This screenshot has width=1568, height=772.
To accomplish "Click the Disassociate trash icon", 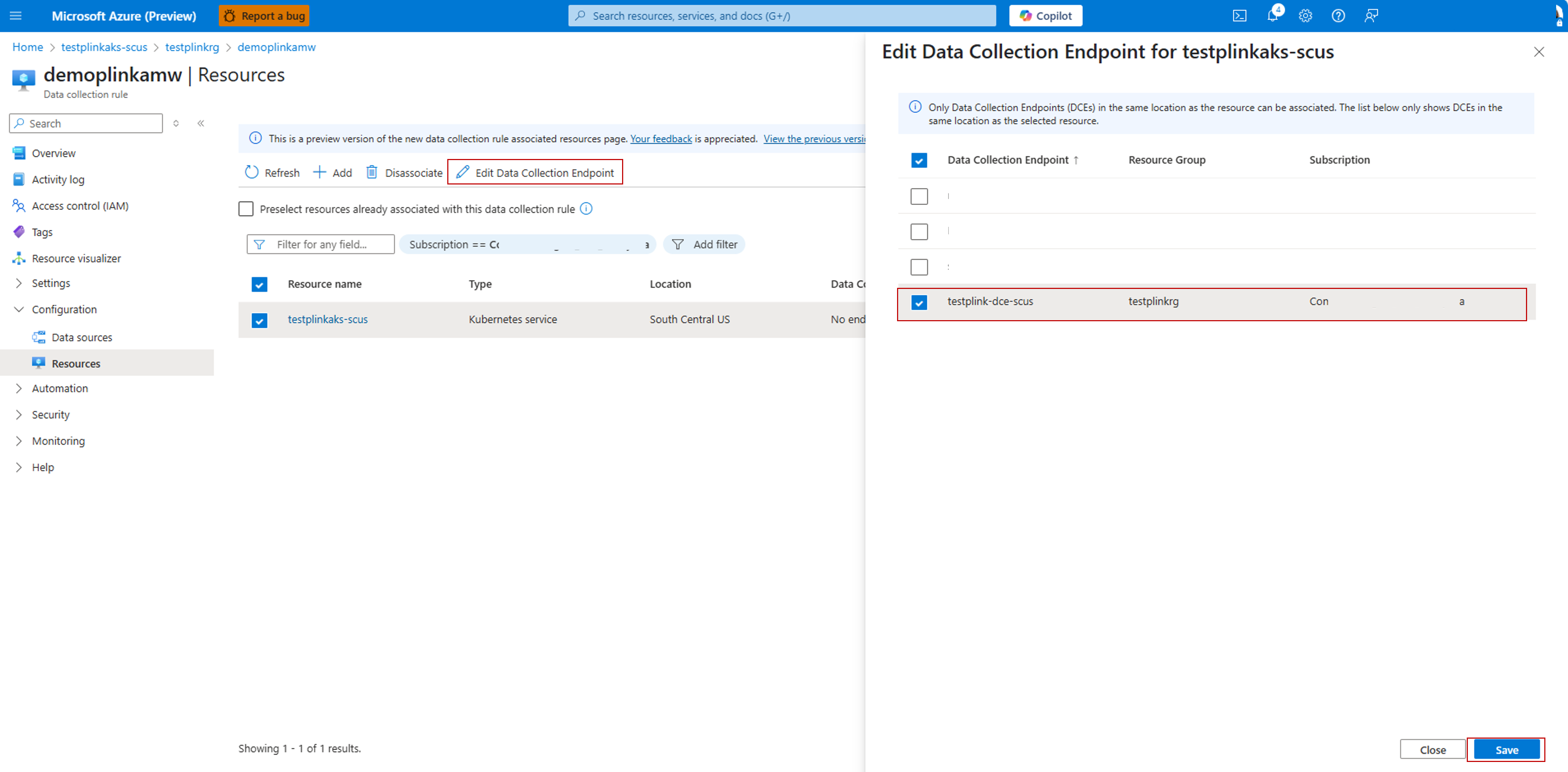I will tap(371, 173).
